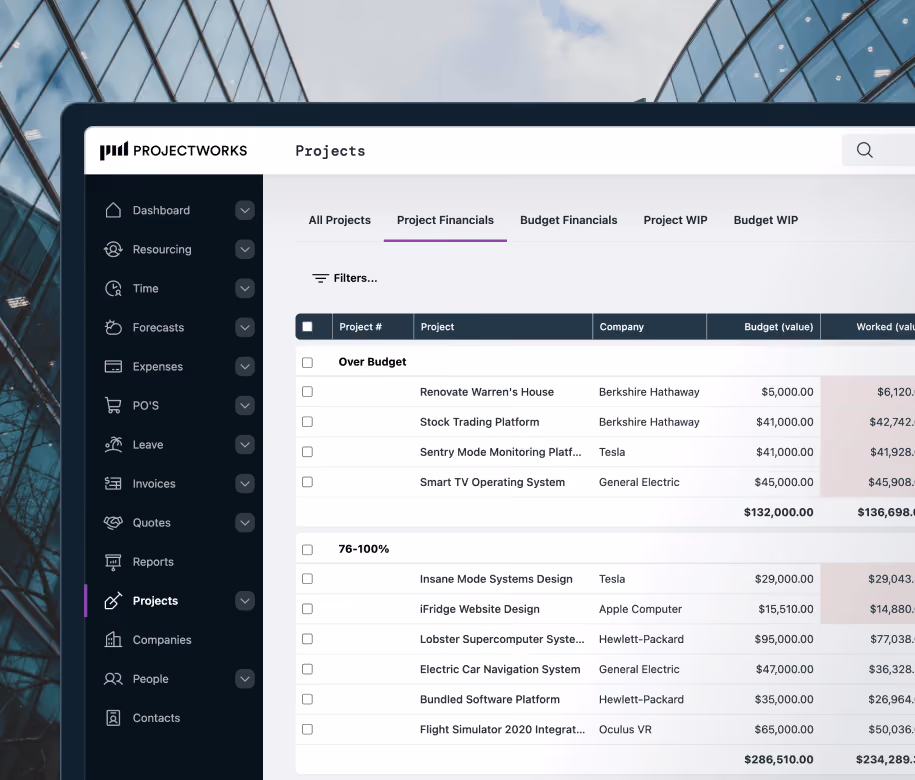Click the PO'S shopping cart icon

click(113, 405)
